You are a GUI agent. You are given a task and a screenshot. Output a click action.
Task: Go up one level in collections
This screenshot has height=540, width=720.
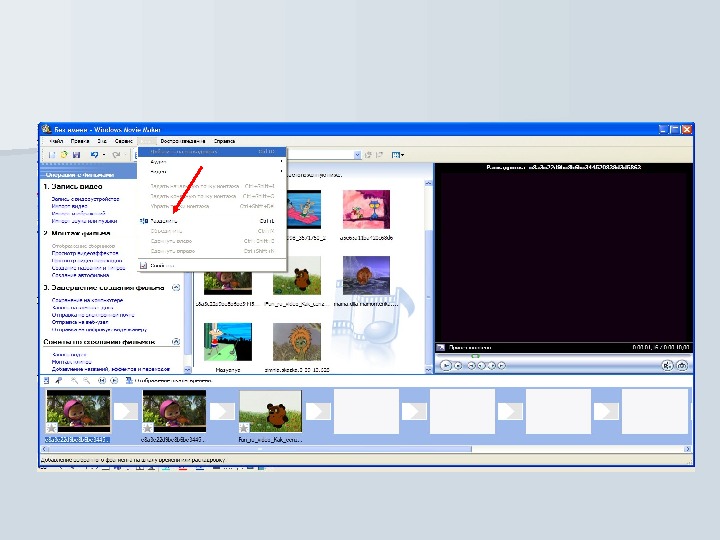[x=368, y=155]
